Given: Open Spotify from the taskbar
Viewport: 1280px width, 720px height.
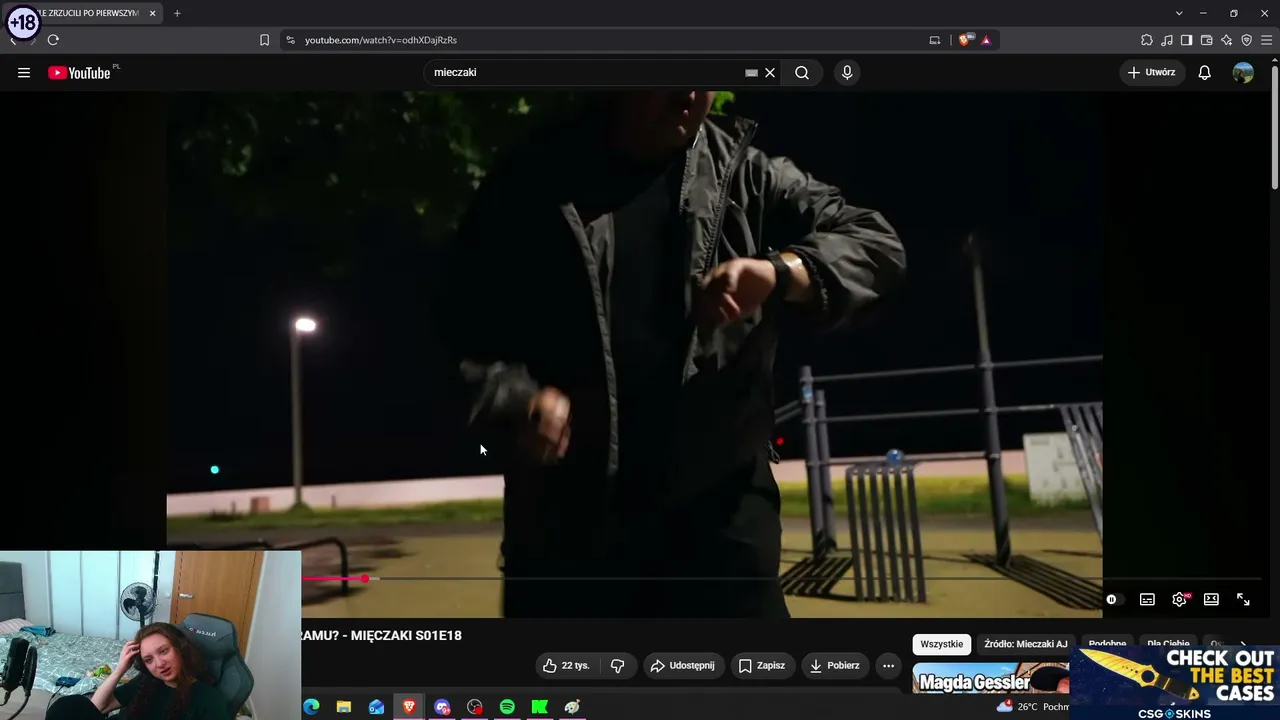Looking at the screenshot, I should [507, 707].
